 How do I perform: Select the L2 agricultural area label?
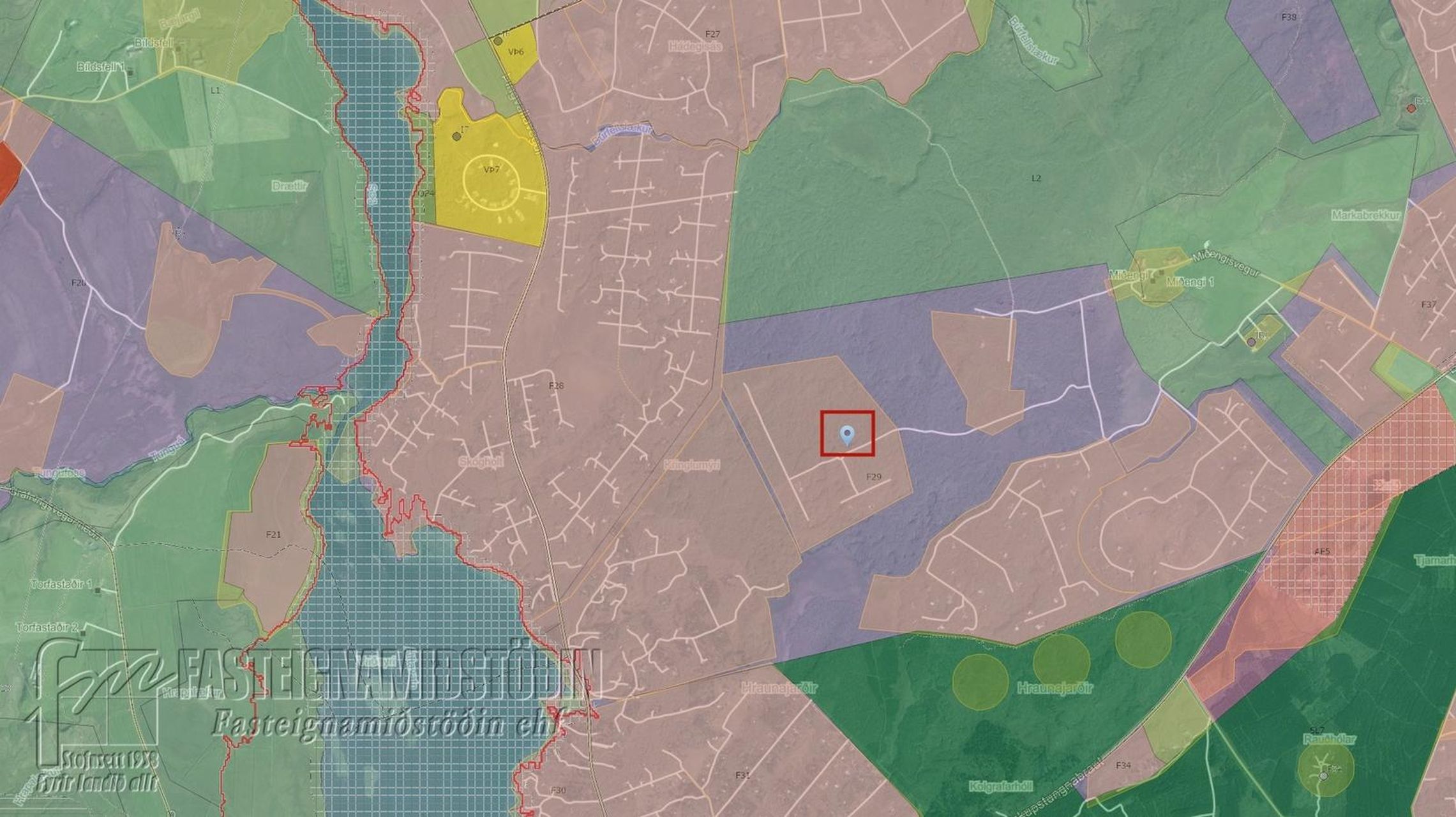(x=1035, y=178)
